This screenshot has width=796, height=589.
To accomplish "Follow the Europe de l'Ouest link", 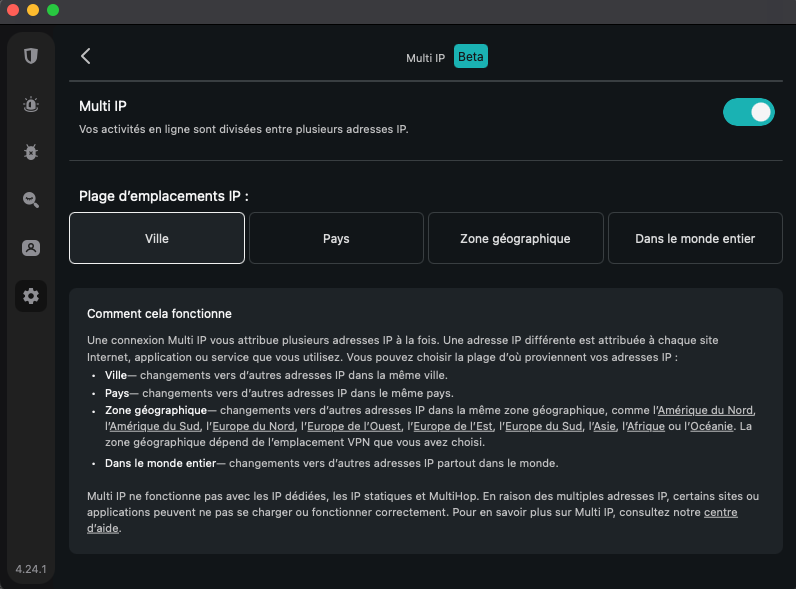I will [x=354, y=427].
